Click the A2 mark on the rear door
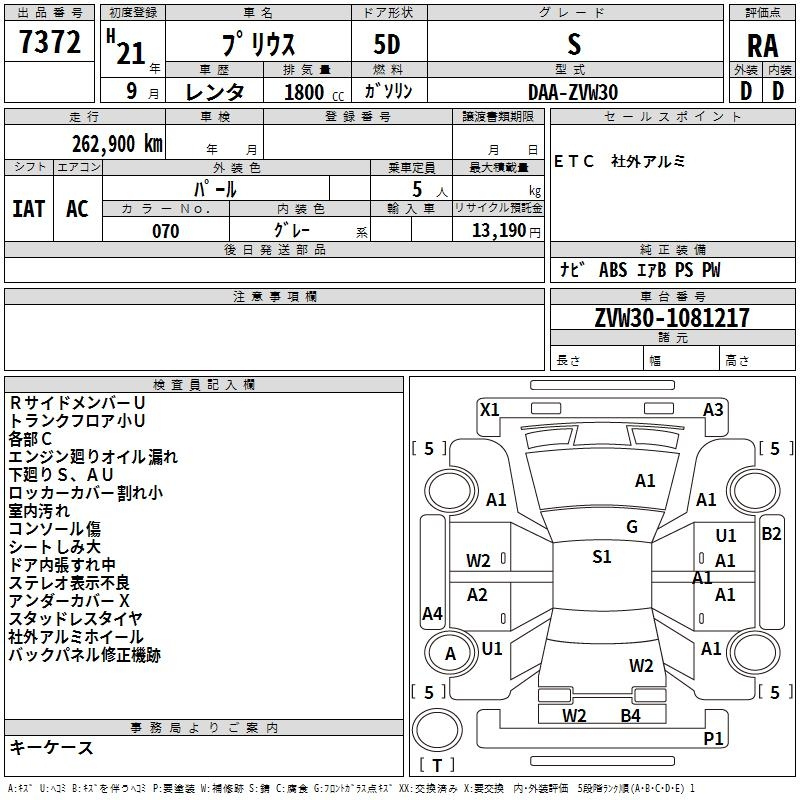The width and height of the screenshot is (800, 800). (x=477, y=595)
